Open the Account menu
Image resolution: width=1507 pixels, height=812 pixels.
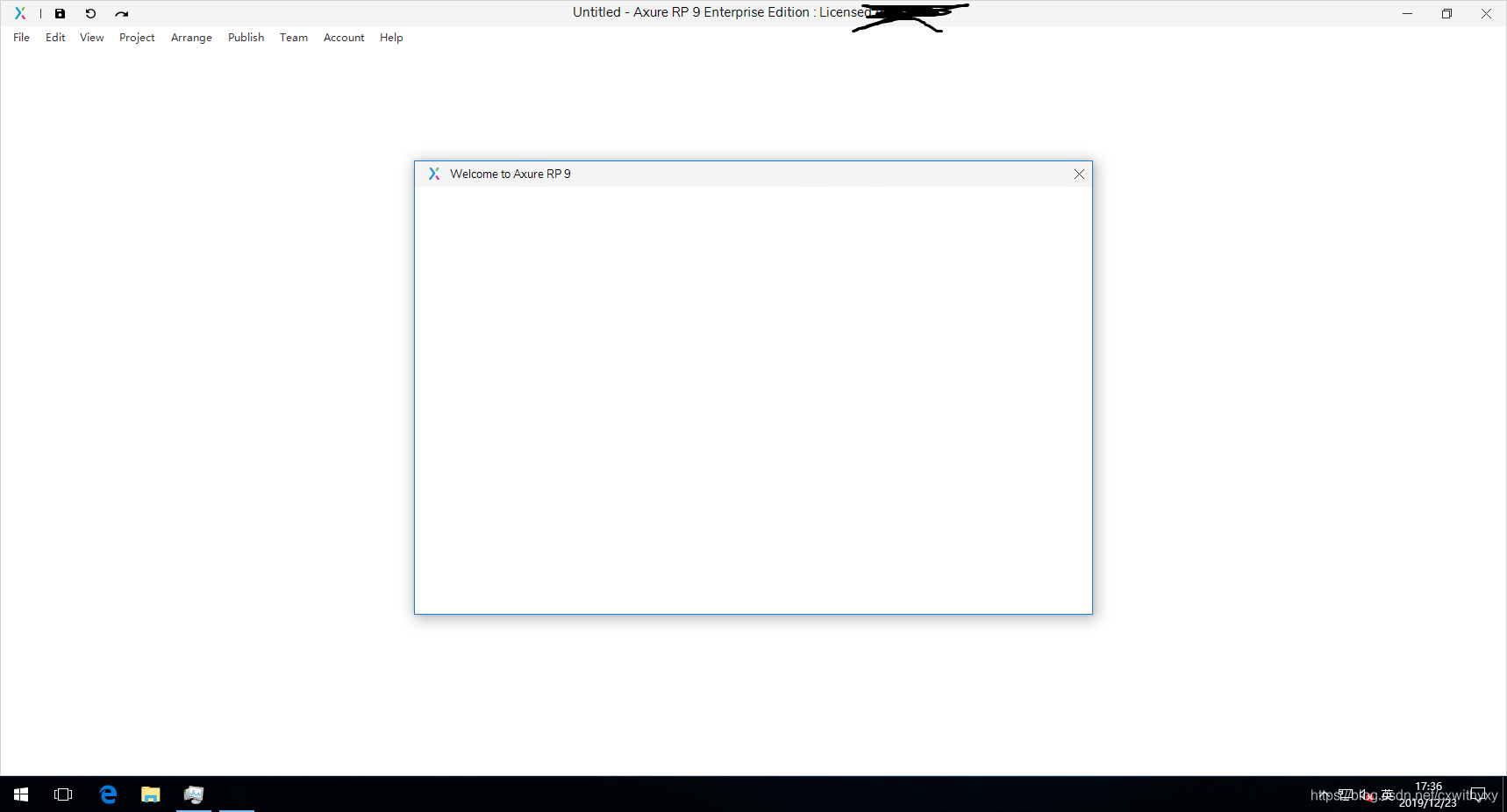[344, 38]
